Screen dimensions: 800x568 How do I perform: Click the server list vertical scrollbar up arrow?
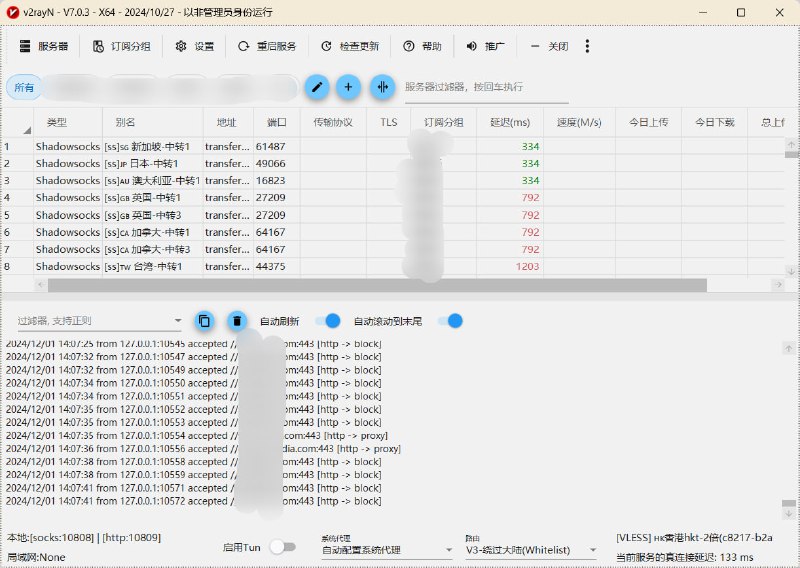(x=791, y=144)
